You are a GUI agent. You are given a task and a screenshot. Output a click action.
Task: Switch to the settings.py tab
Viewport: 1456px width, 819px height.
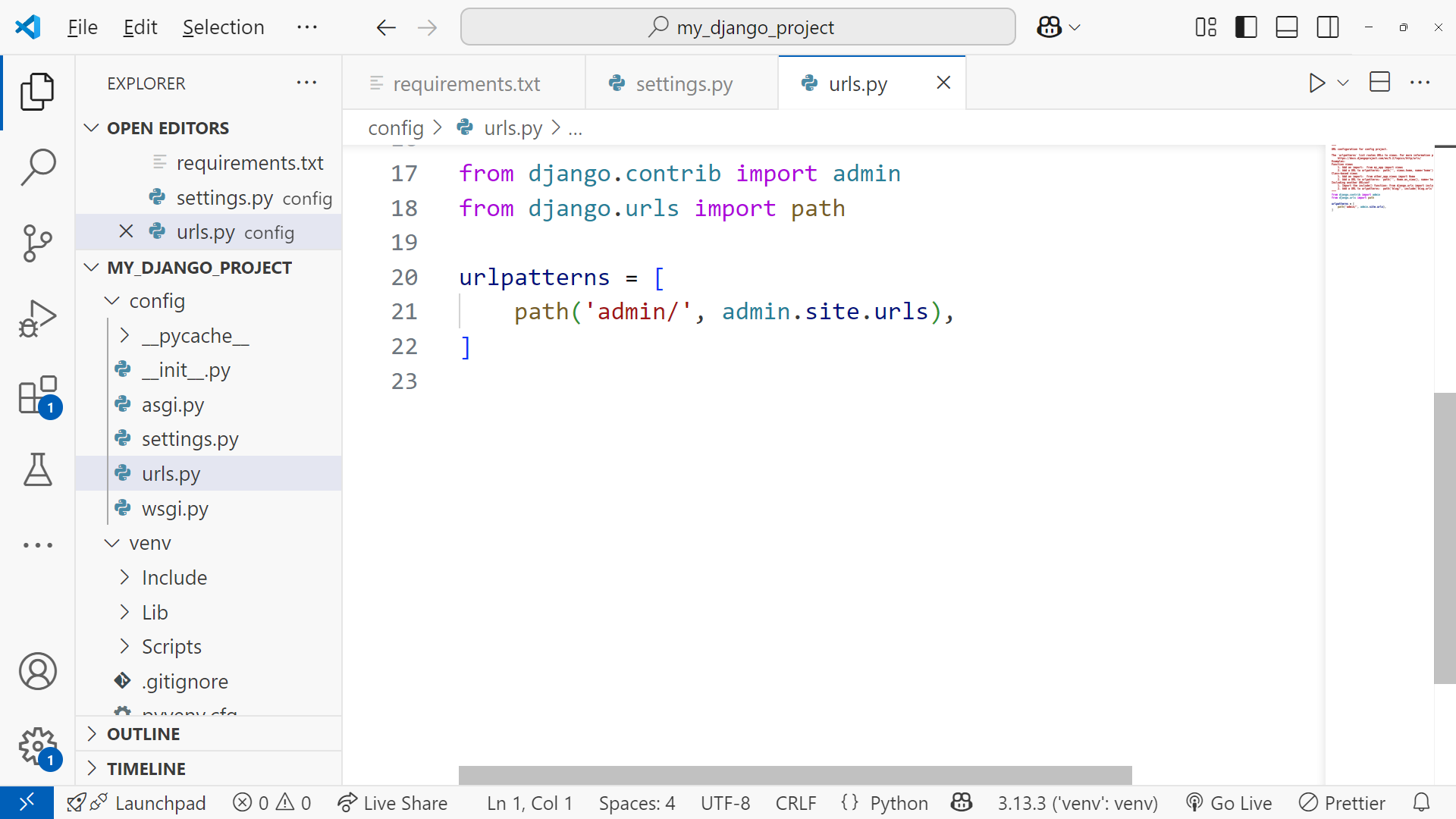[x=682, y=83]
